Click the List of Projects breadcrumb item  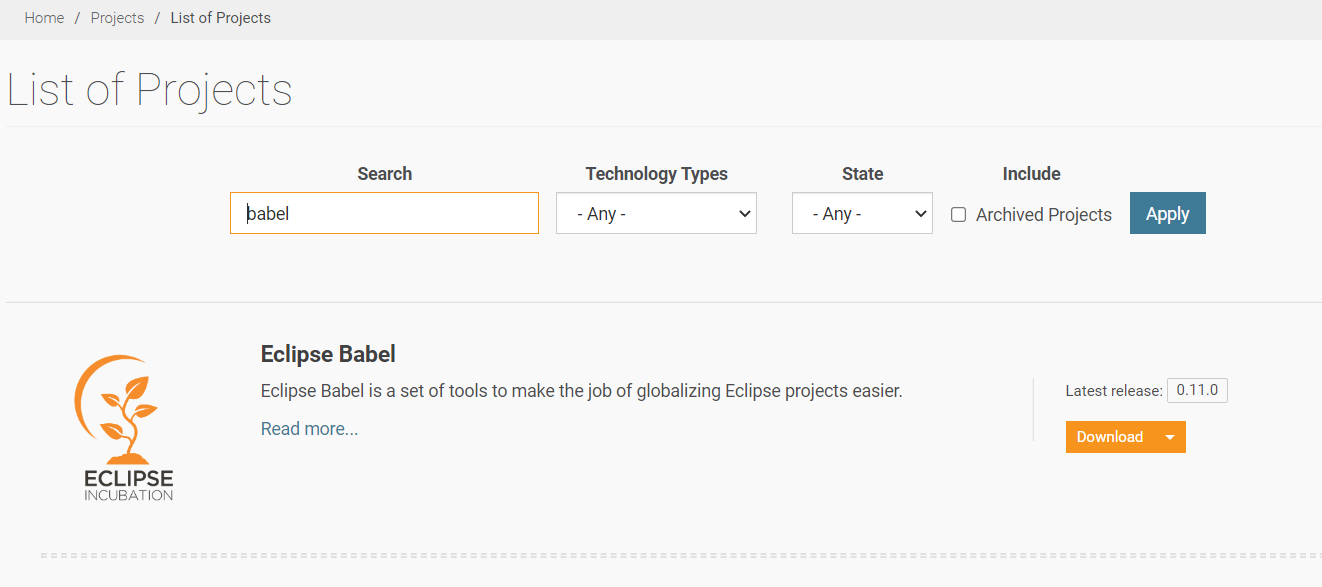(220, 18)
